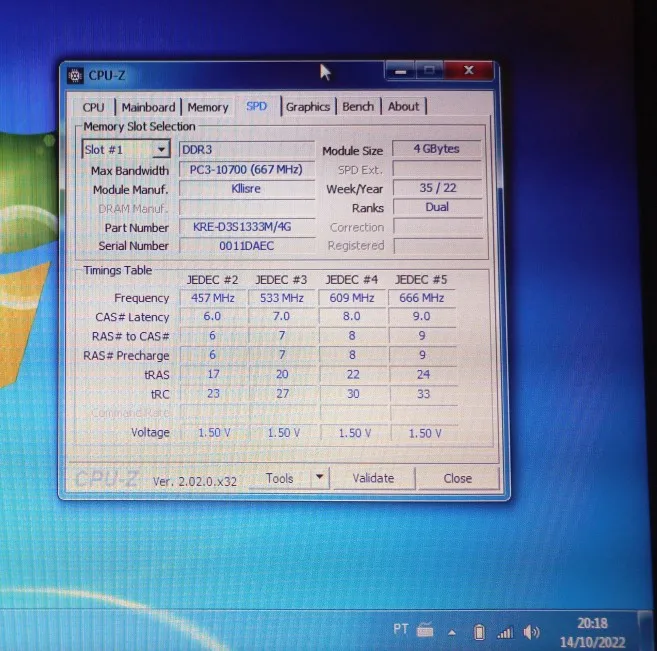Click the JEDEC #3 voltage 1.50 V

284,432
